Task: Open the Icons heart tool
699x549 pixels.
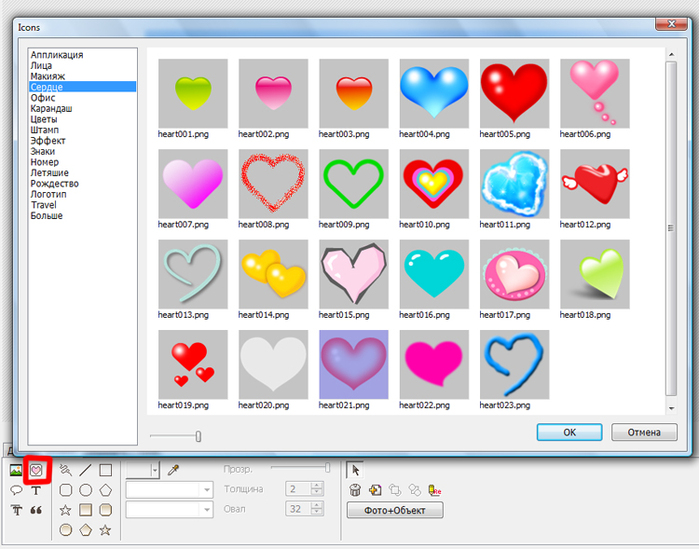Action: click(36, 470)
